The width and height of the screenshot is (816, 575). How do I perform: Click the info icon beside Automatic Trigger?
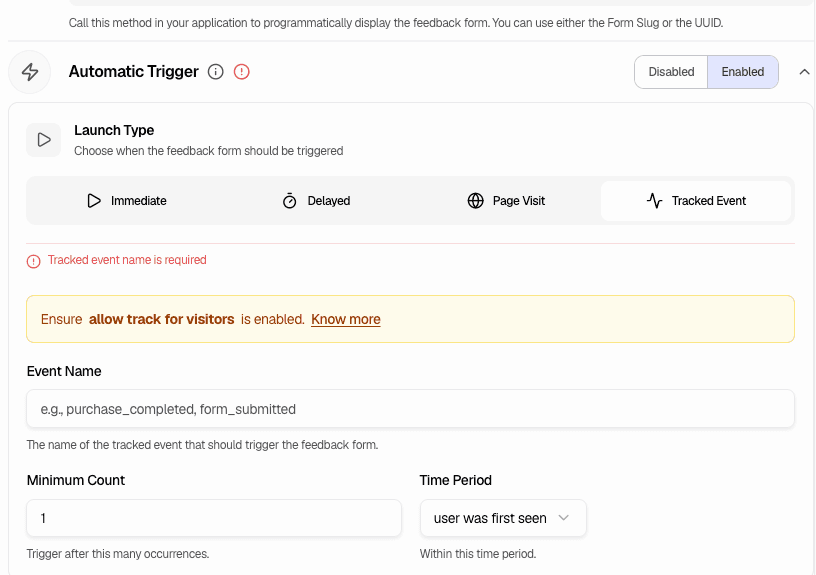(x=215, y=72)
